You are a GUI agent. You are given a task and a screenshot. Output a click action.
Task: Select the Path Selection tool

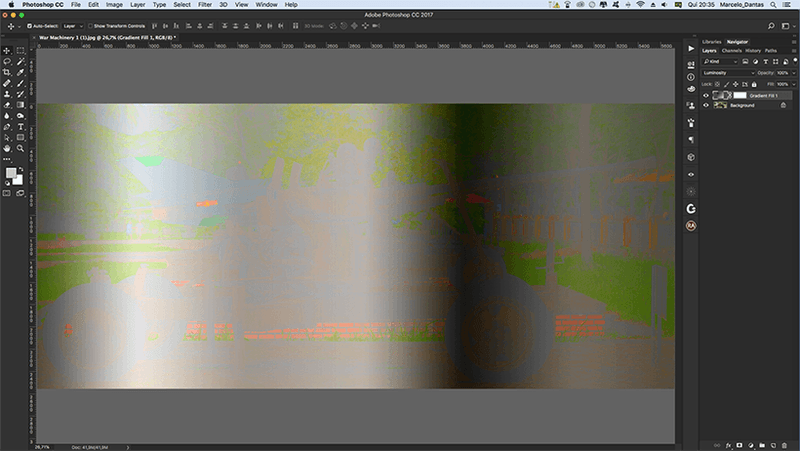coord(7,138)
